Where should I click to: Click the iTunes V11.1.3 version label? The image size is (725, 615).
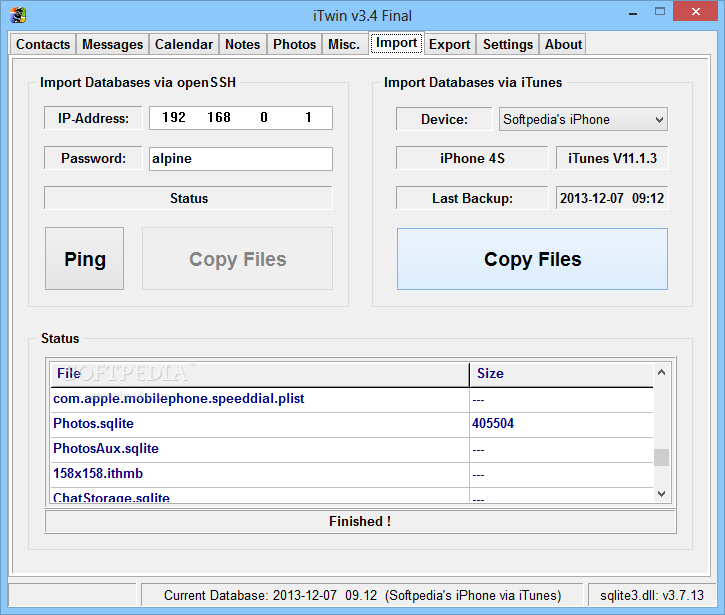(x=612, y=159)
